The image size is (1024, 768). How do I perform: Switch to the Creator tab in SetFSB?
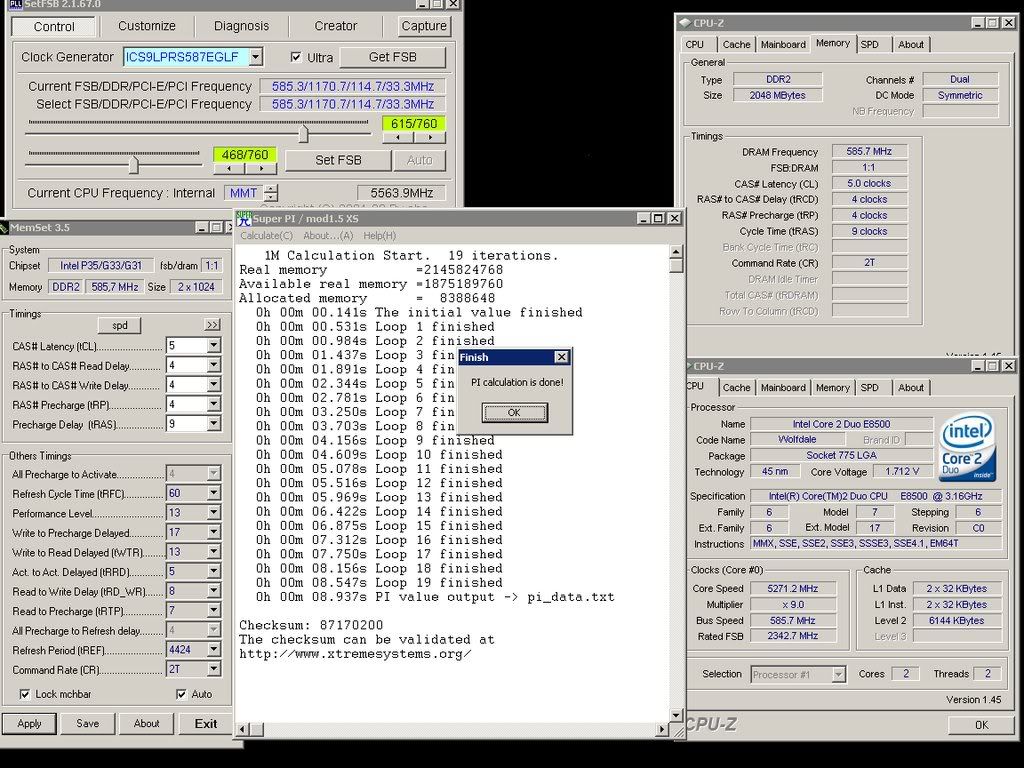click(x=336, y=26)
